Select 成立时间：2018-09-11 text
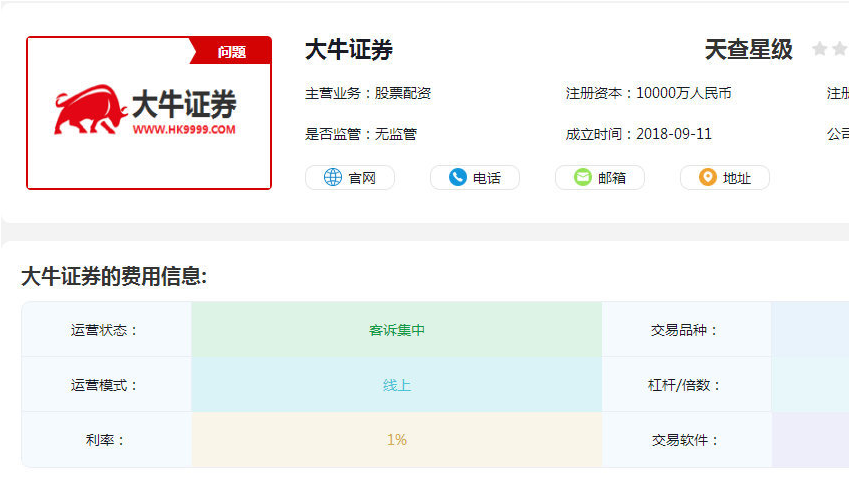861x477 pixels. [639, 134]
